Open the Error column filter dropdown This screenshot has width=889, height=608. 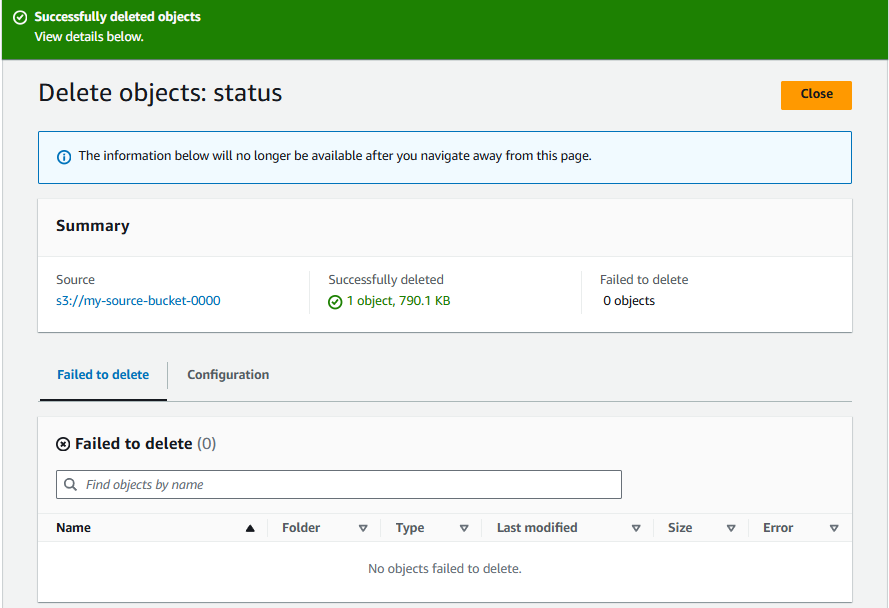point(835,527)
